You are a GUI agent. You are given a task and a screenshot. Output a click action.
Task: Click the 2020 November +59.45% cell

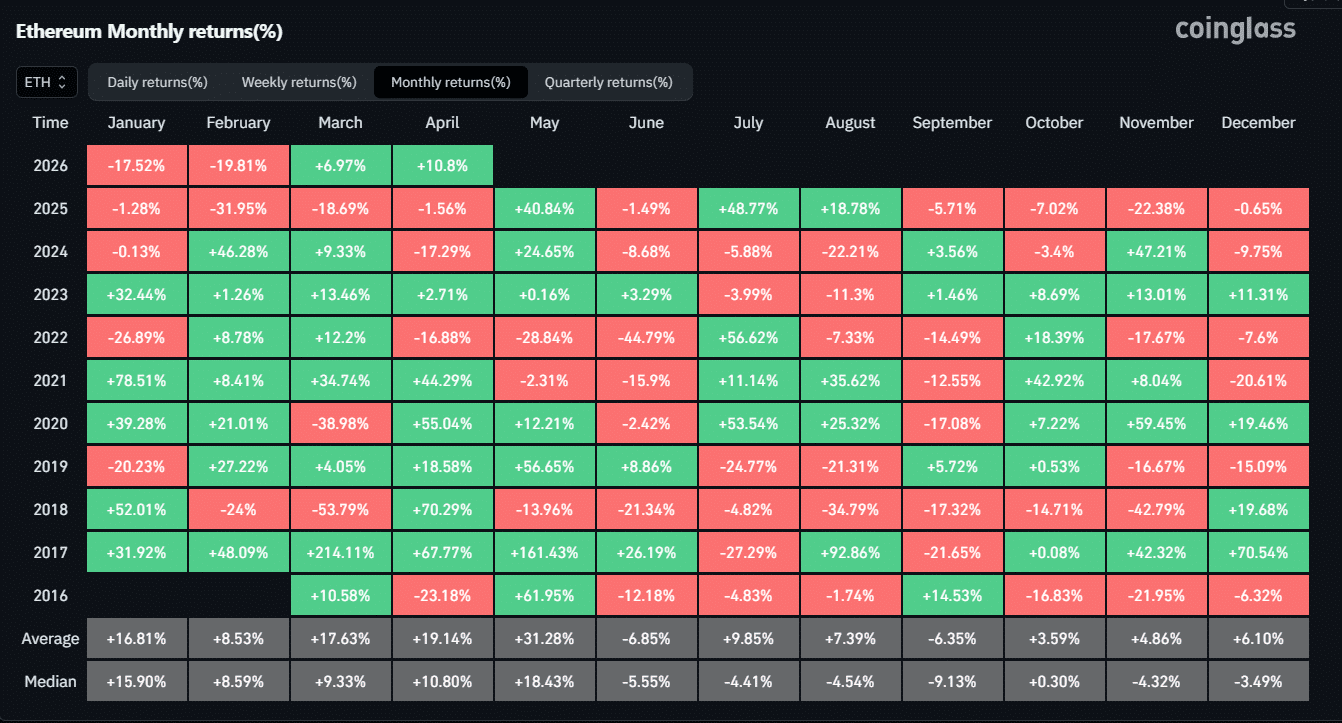pos(1156,423)
